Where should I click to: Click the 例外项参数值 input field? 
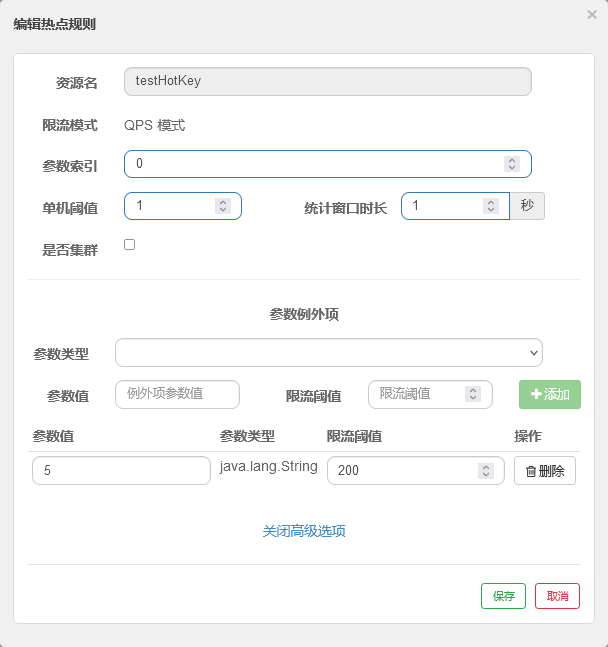[x=177, y=394]
